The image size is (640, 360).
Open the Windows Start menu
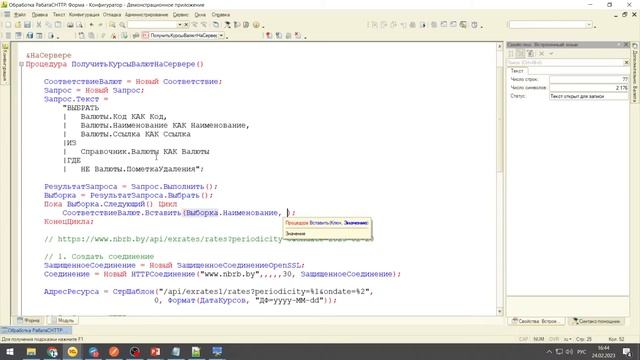coord(10,351)
